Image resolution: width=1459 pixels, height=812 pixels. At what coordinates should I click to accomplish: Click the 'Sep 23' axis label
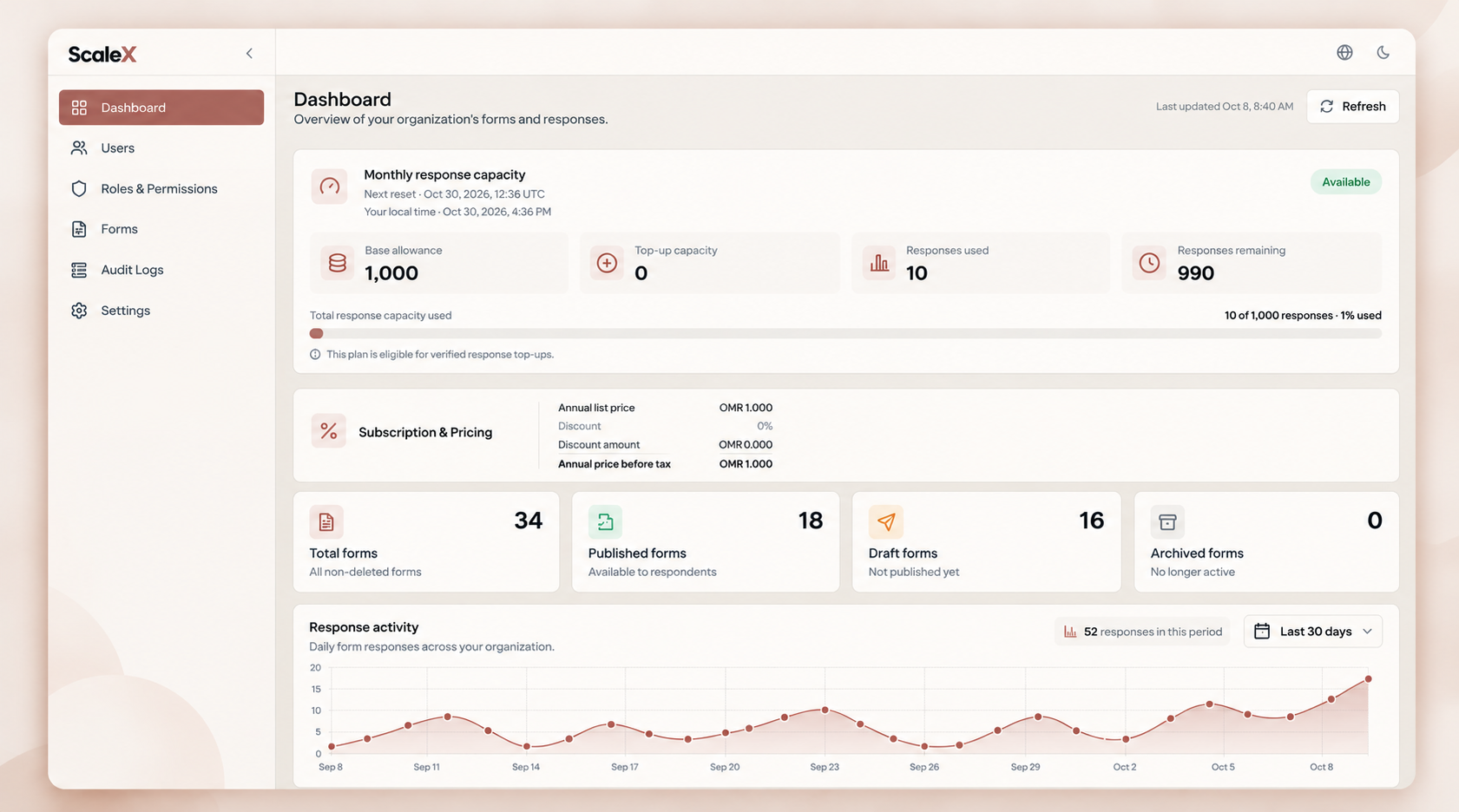(825, 767)
